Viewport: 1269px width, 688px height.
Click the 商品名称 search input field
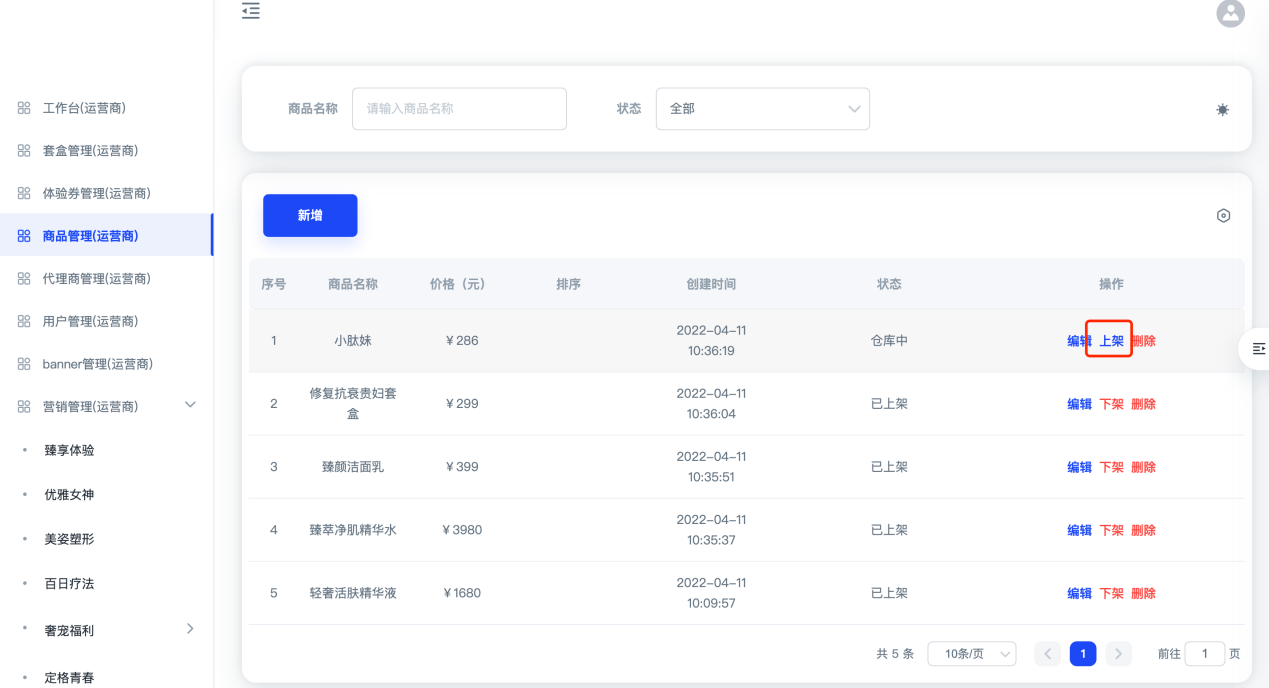459,109
